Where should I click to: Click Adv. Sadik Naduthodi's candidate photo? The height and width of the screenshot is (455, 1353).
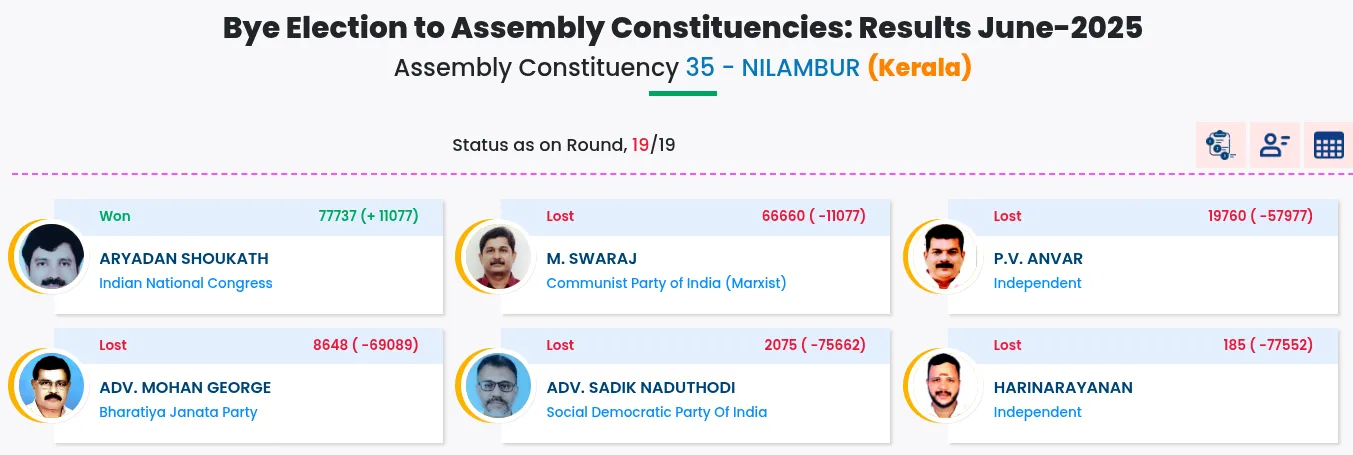tap(498, 386)
